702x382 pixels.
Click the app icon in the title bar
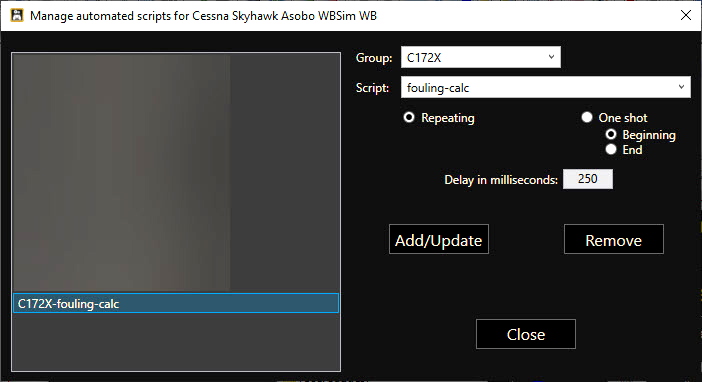click(x=17, y=15)
